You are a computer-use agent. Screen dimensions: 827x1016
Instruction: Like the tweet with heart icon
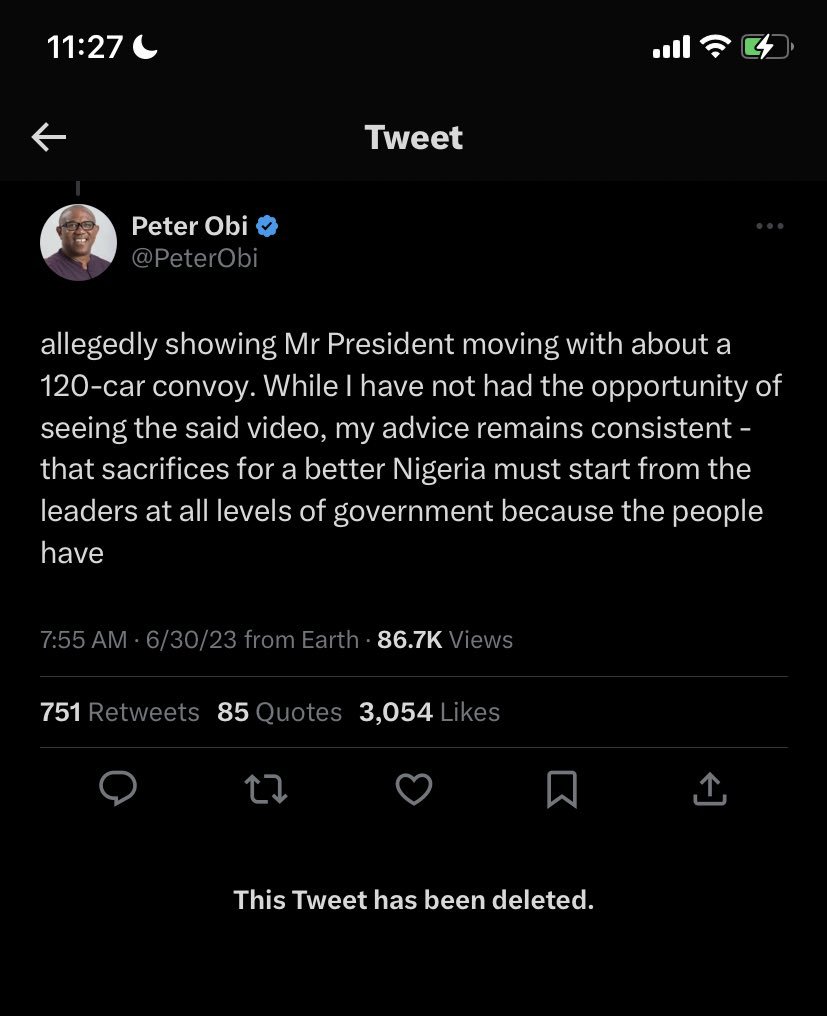(413, 791)
